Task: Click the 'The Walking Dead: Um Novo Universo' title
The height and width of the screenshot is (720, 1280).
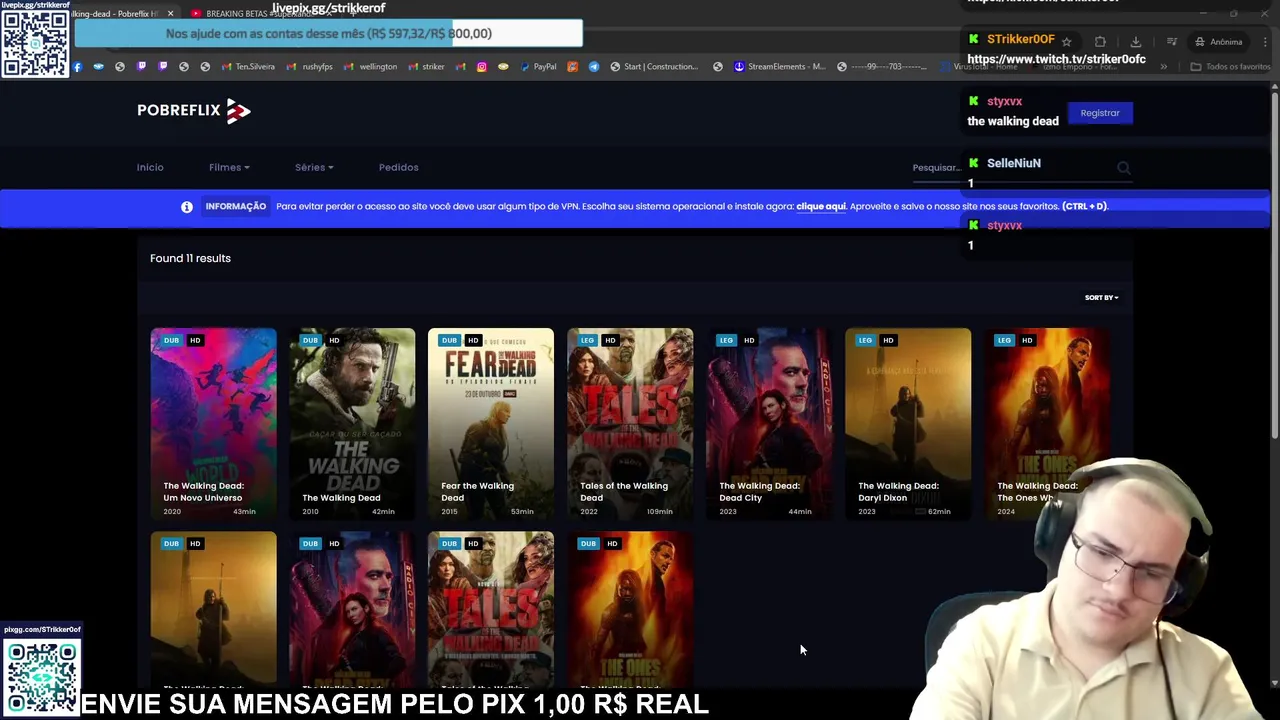Action: click(203, 492)
